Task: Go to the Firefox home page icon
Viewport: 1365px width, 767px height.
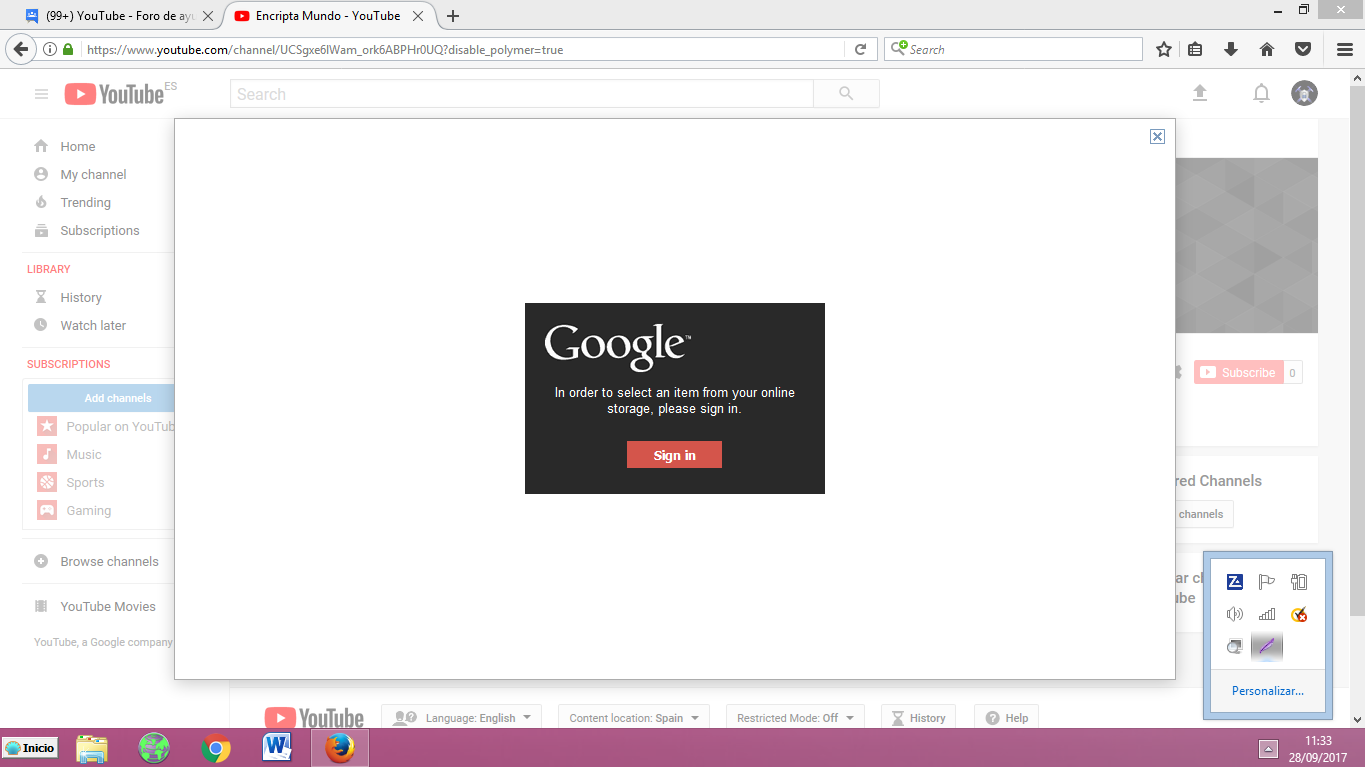Action: coord(1267,49)
